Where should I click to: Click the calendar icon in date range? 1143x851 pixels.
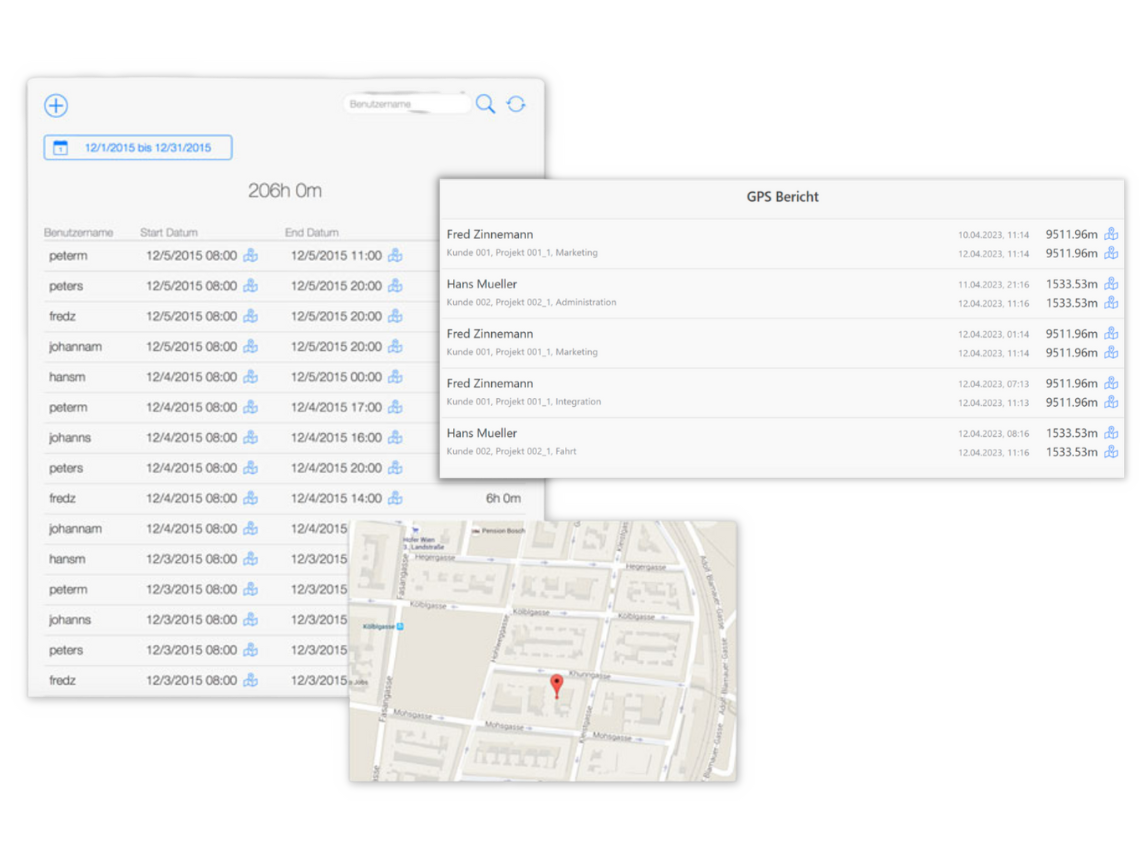pos(61,148)
